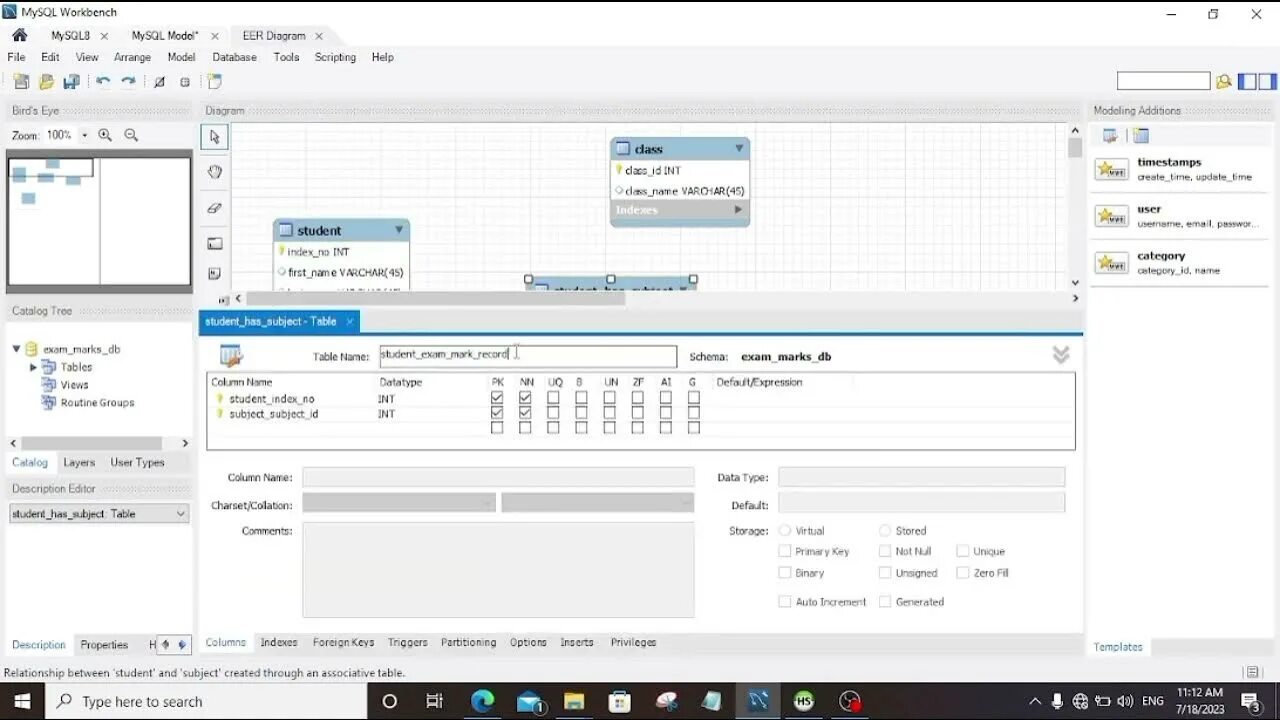Collapse the student table via its arrow
Viewport: 1280px width, 720px height.
(x=399, y=230)
